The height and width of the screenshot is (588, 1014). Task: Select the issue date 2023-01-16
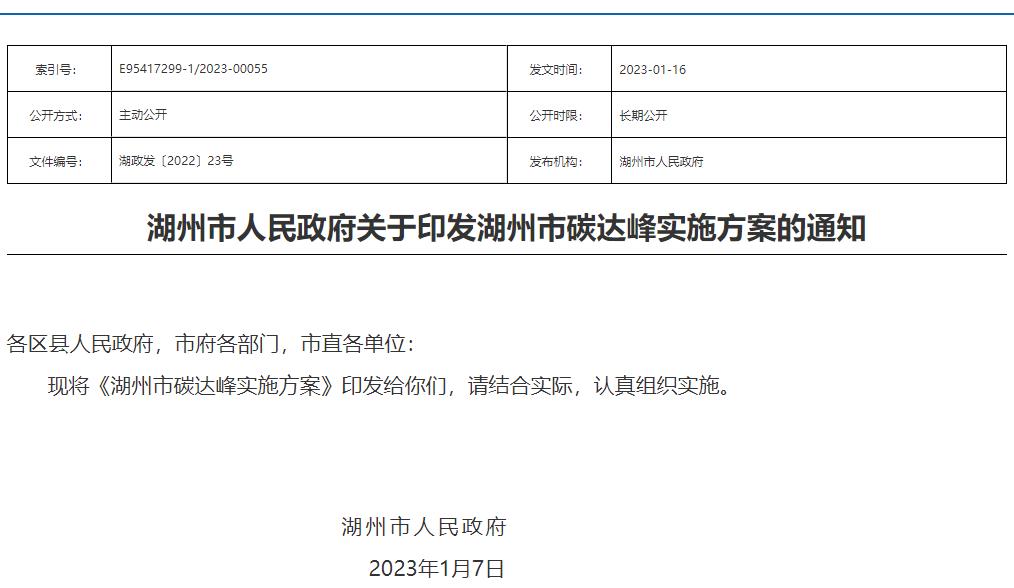[x=652, y=70]
